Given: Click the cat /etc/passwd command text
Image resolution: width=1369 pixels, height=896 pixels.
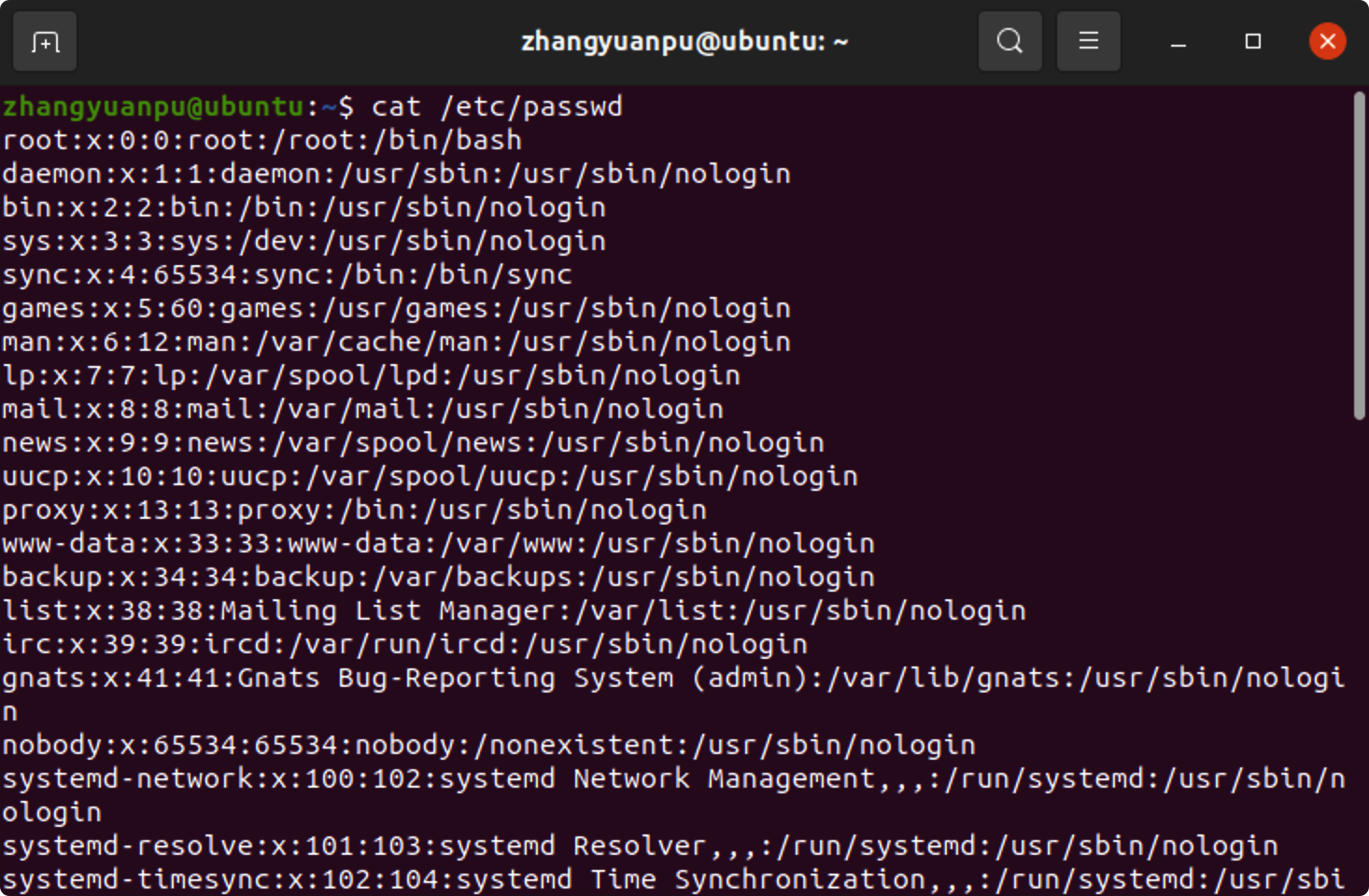Looking at the screenshot, I should click(x=498, y=106).
